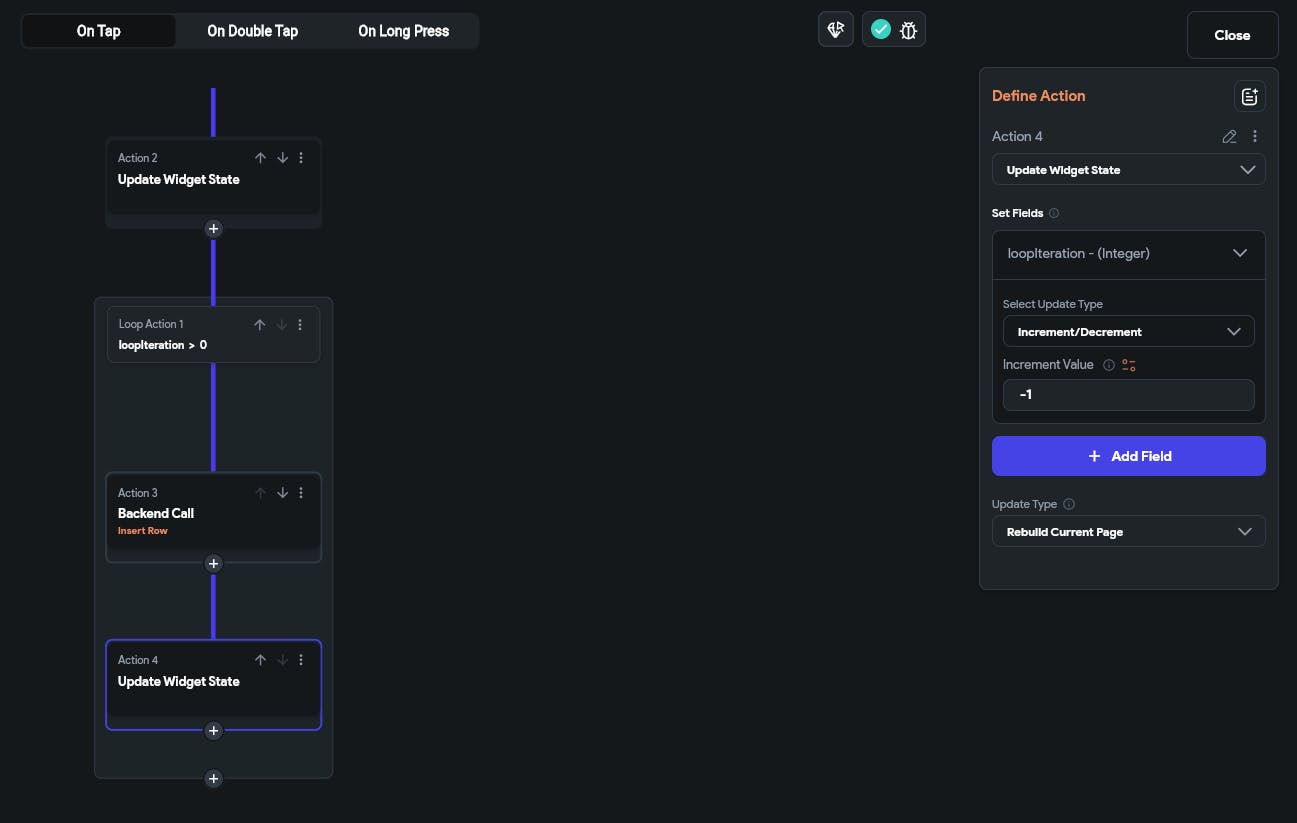Click the Add Field button
Image resolution: width=1297 pixels, height=823 pixels.
1128,456
